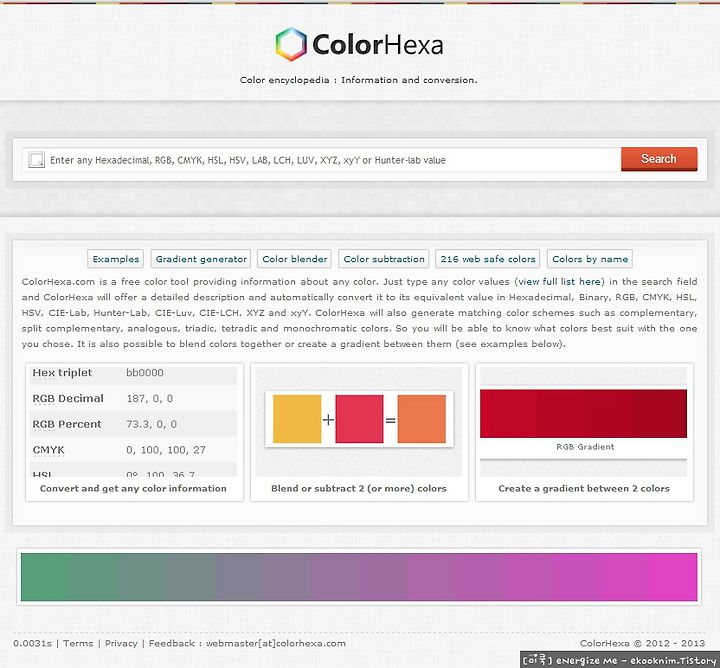The width and height of the screenshot is (720, 668).
Task: Open the Gradient generator tab
Action: (x=201, y=259)
